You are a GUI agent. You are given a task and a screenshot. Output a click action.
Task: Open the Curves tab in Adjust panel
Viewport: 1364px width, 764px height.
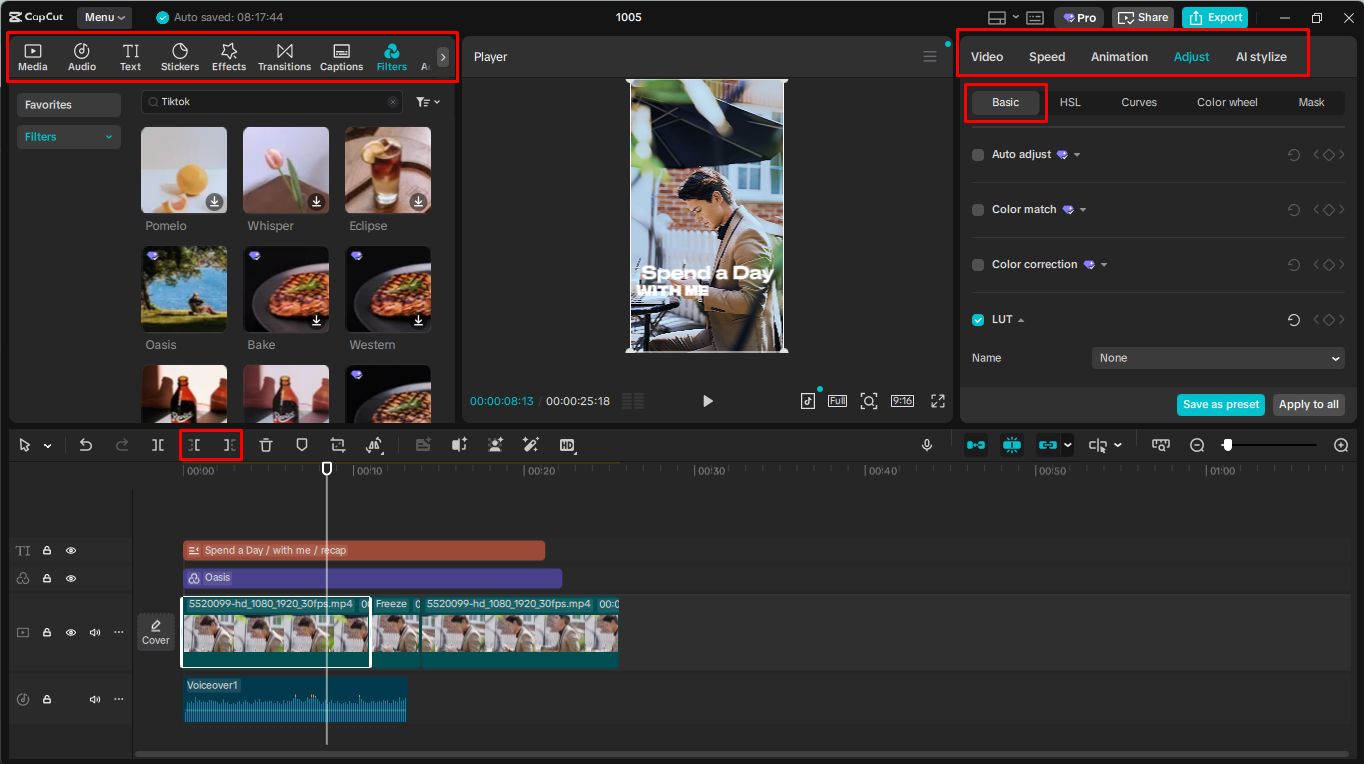[x=1138, y=102]
